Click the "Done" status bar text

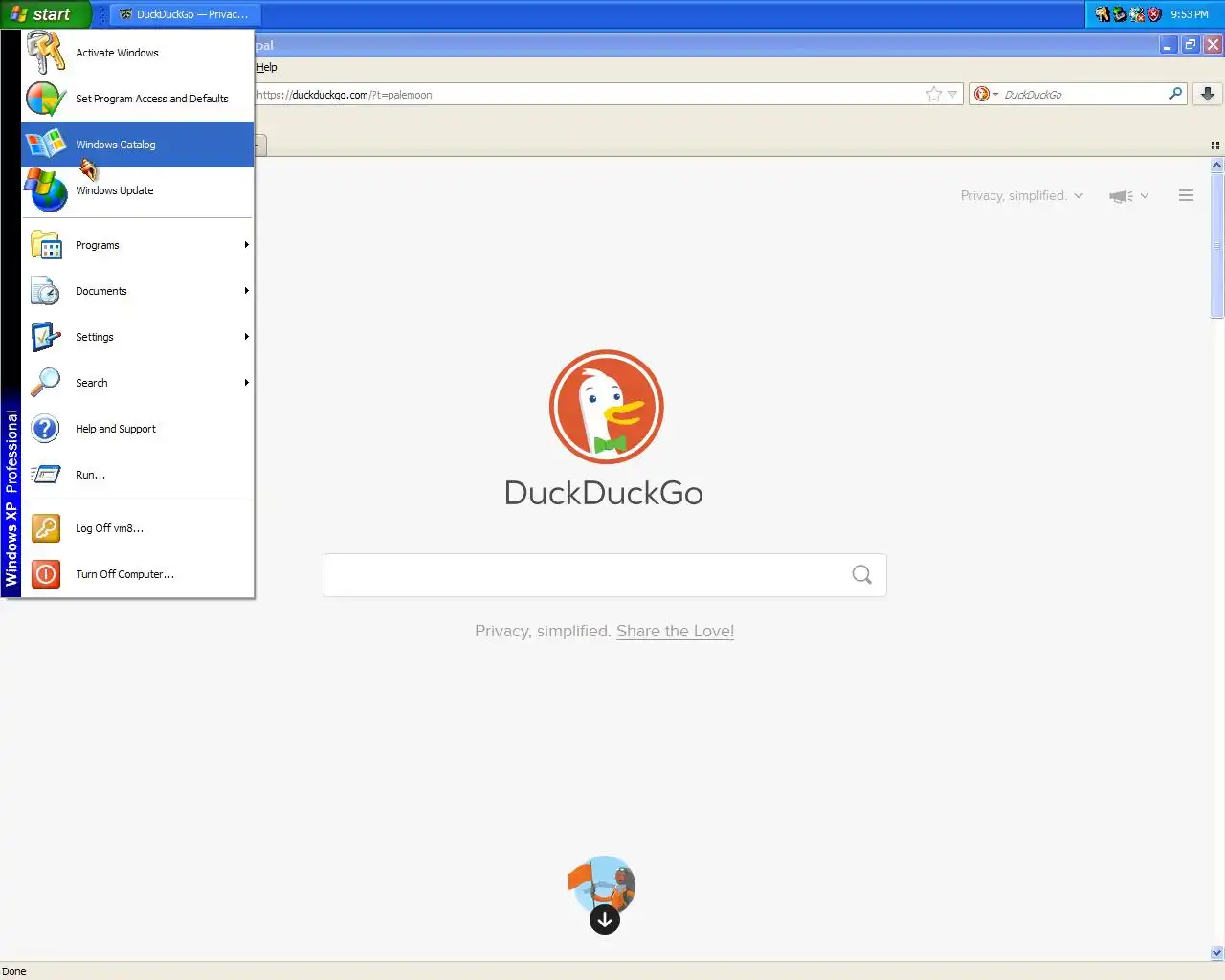(x=14, y=971)
